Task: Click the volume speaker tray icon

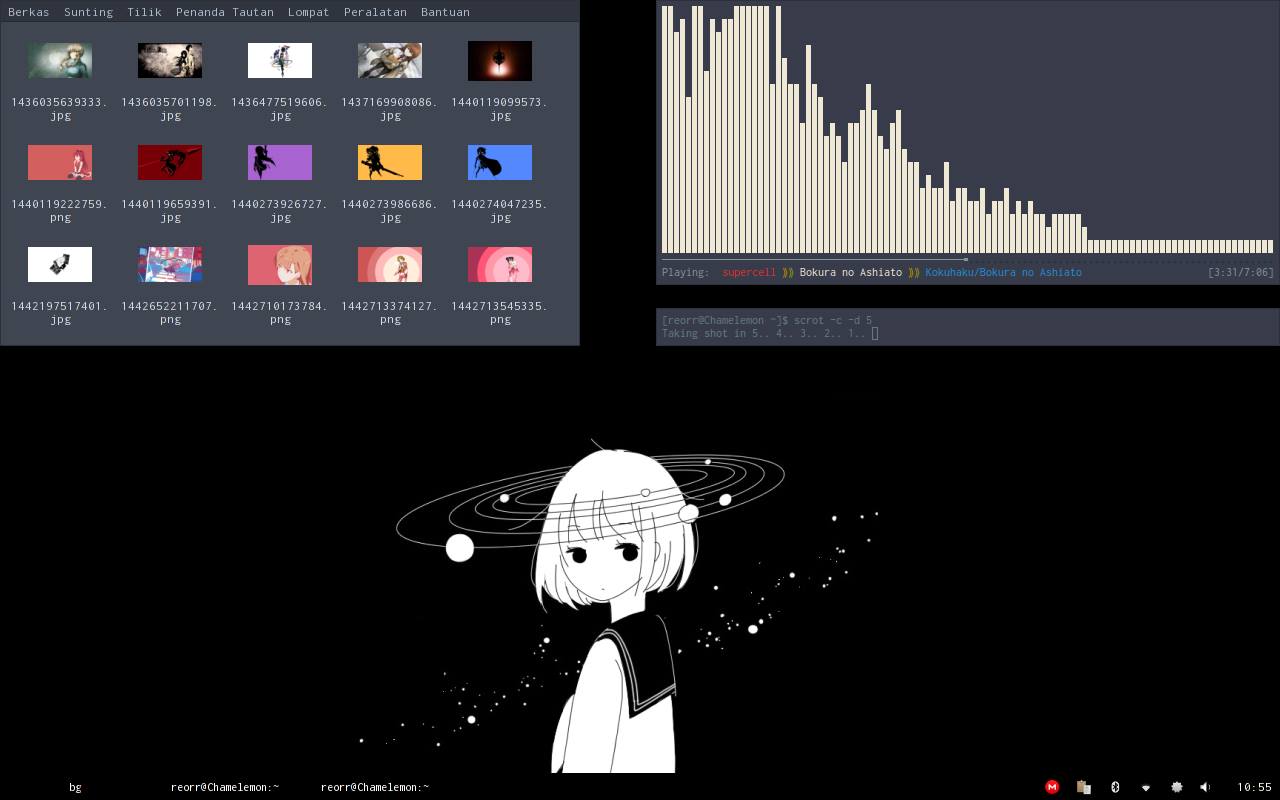Action: pos(1205,787)
